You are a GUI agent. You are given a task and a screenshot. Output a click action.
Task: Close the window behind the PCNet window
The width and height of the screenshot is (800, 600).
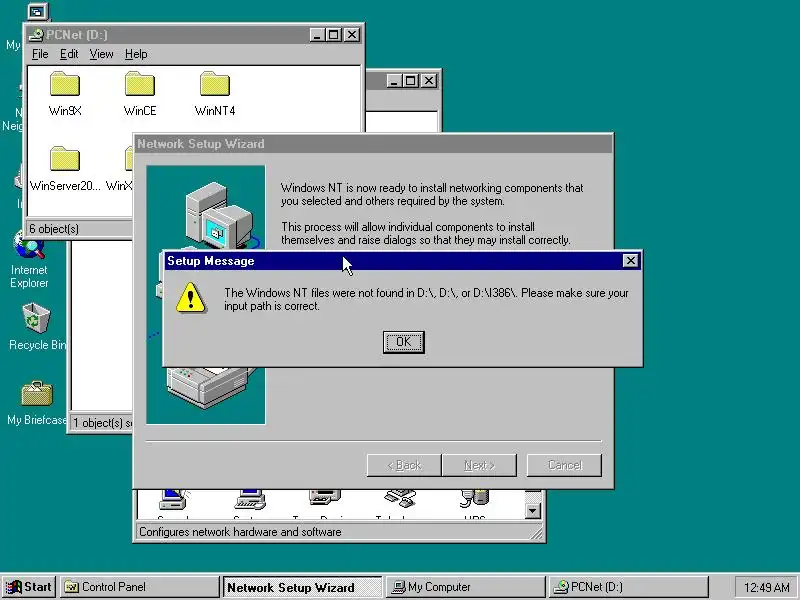click(429, 81)
